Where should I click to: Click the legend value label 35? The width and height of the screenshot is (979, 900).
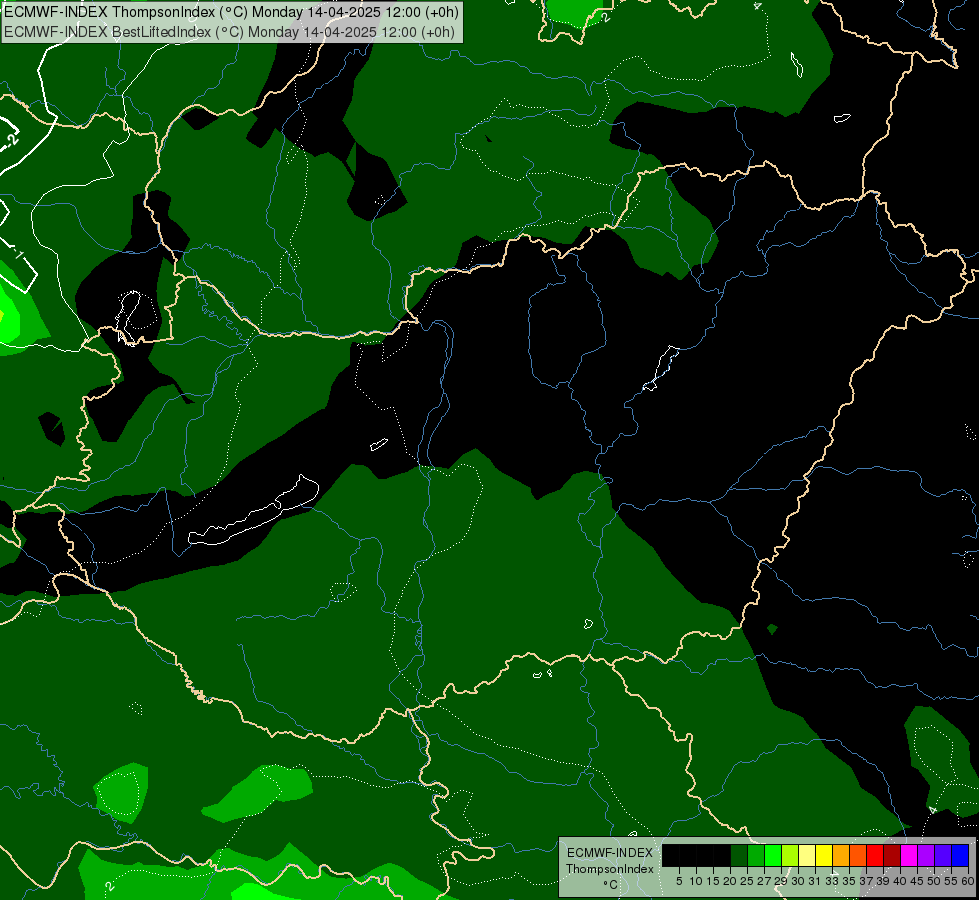point(849,881)
